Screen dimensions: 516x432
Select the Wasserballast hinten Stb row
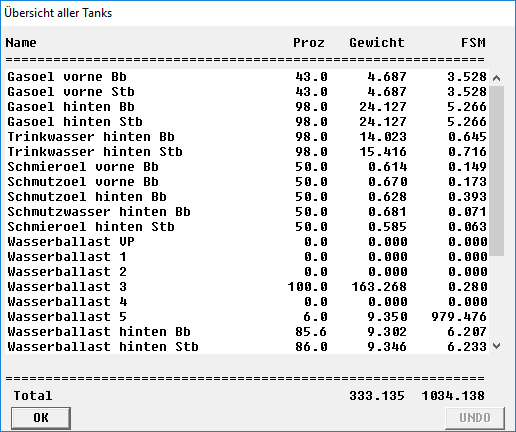point(247,347)
